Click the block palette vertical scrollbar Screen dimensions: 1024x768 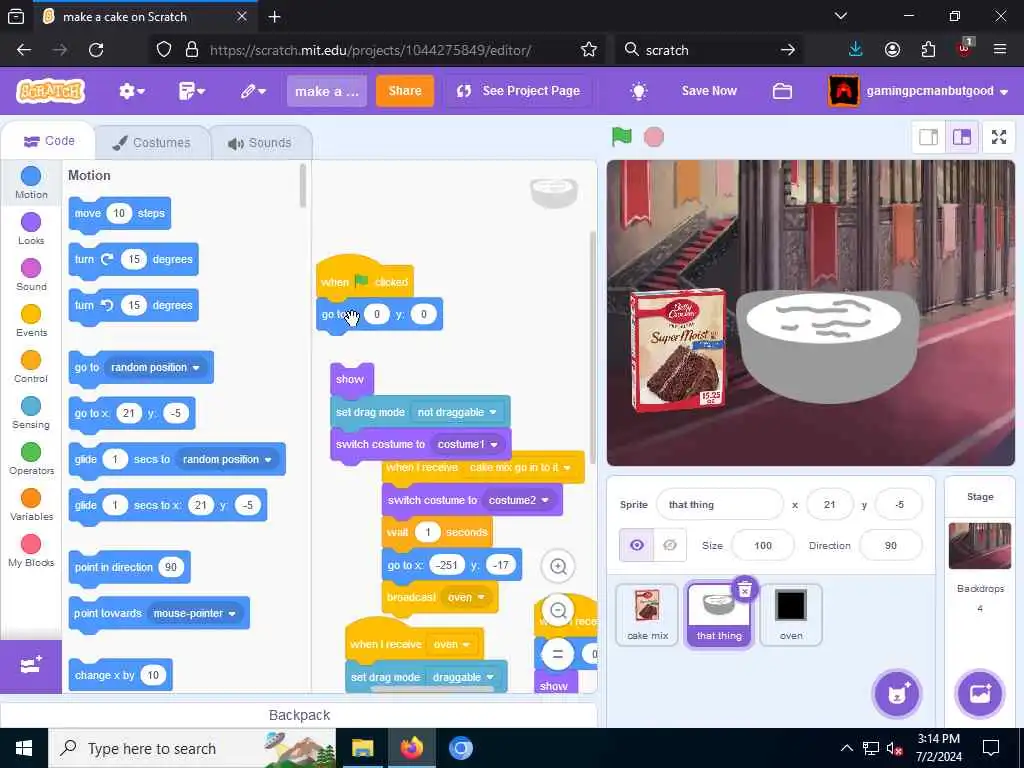pyautogui.click(x=302, y=186)
